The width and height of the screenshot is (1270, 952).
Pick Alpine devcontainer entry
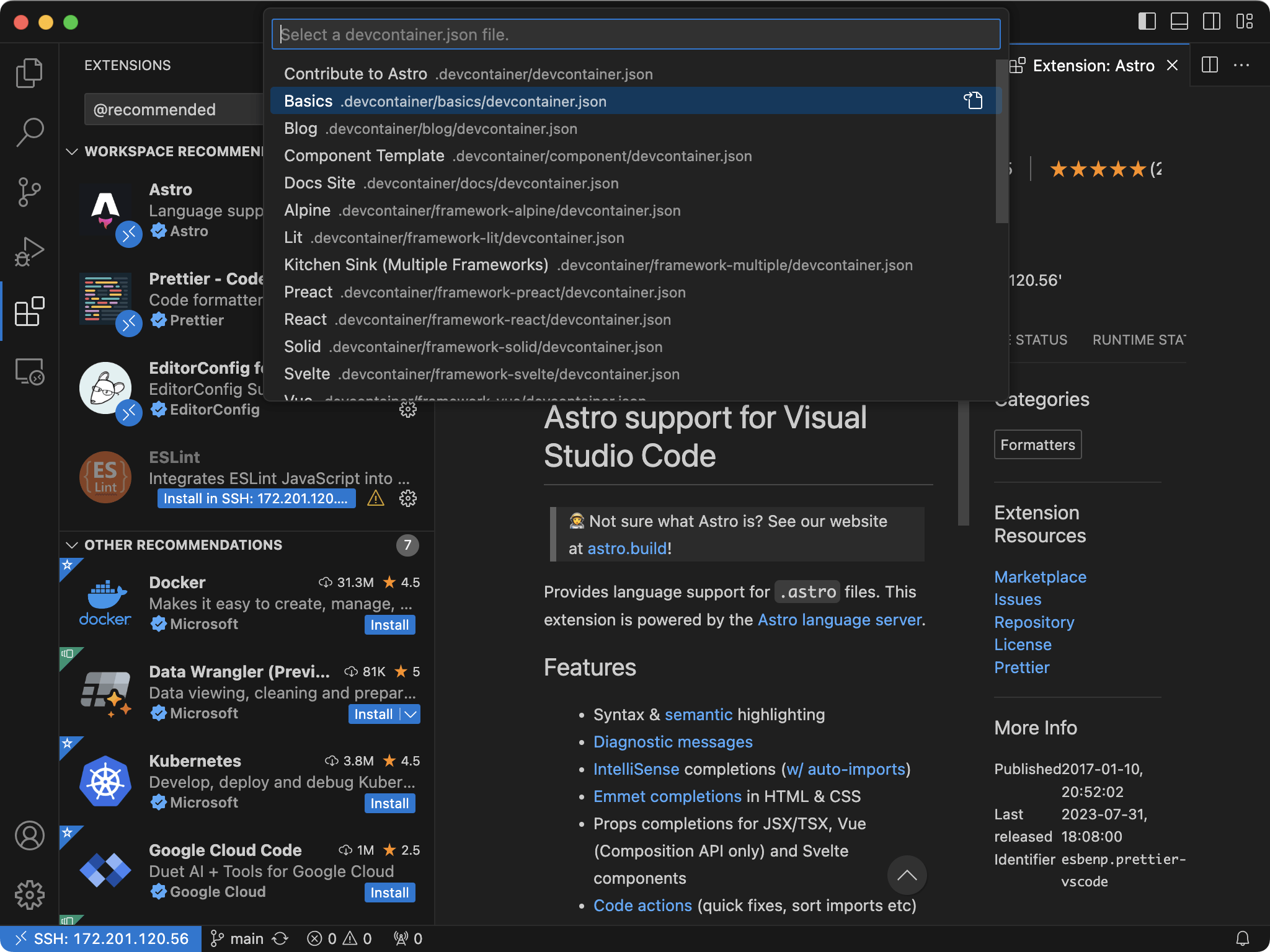(633, 210)
